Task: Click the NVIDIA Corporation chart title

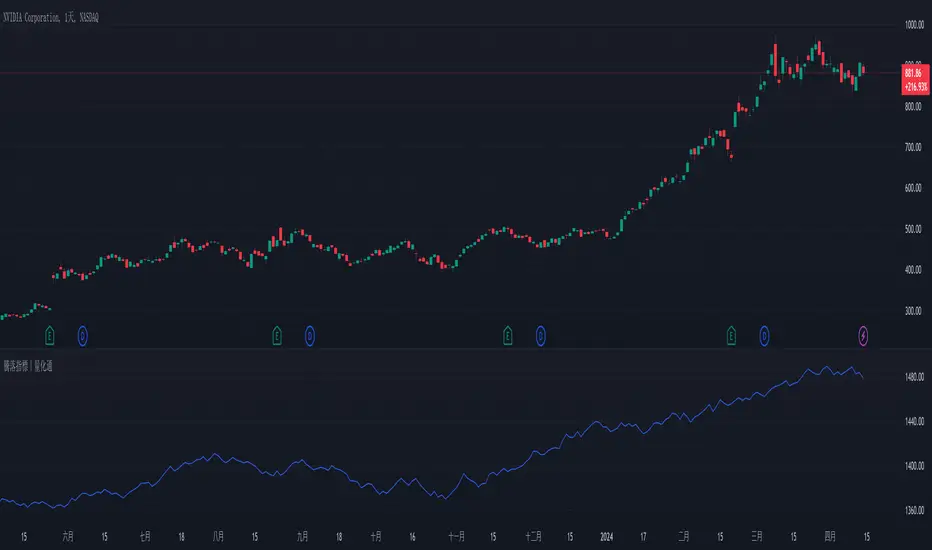Action: [x=51, y=18]
